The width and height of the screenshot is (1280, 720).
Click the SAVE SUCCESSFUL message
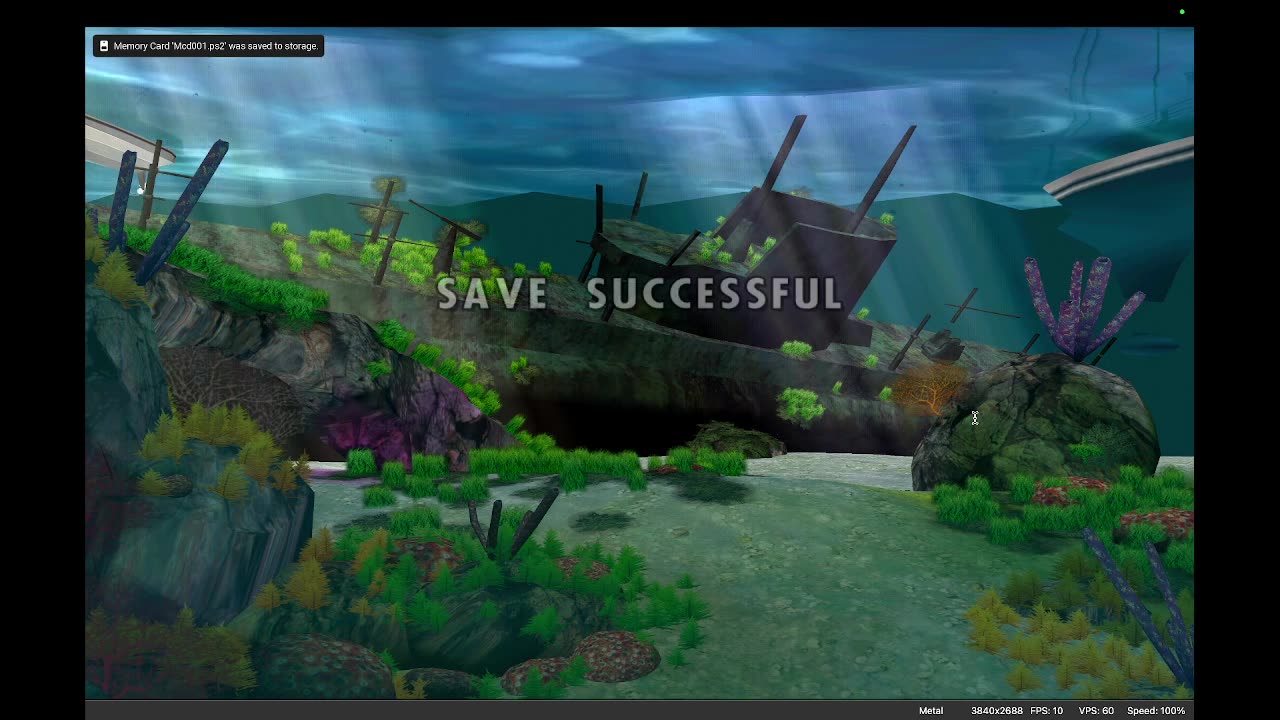pos(640,294)
